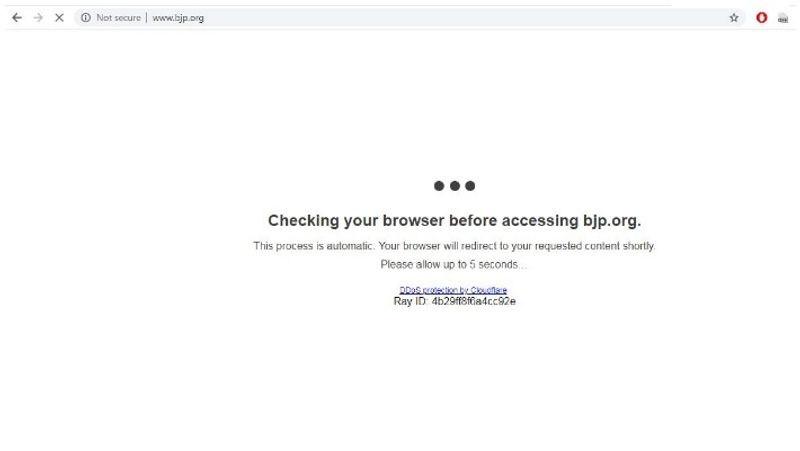Open 'DDoS protection by Cloudflare' link
The height and width of the screenshot is (451, 800).
(x=453, y=290)
